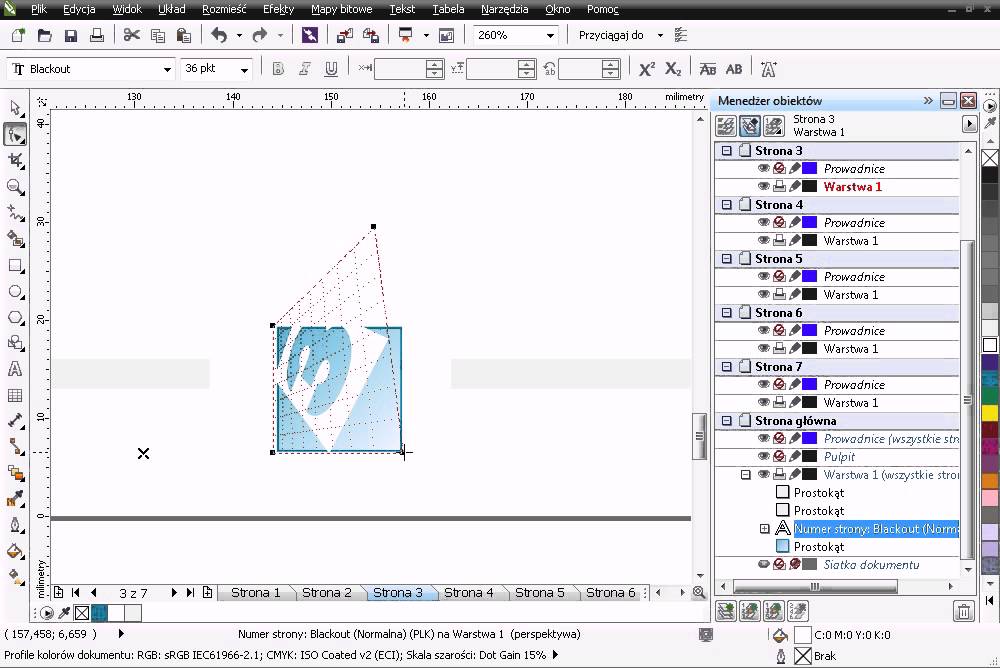Toggle visibility eye of Pulpit layer
This screenshot has width=1000, height=668.
(763, 456)
